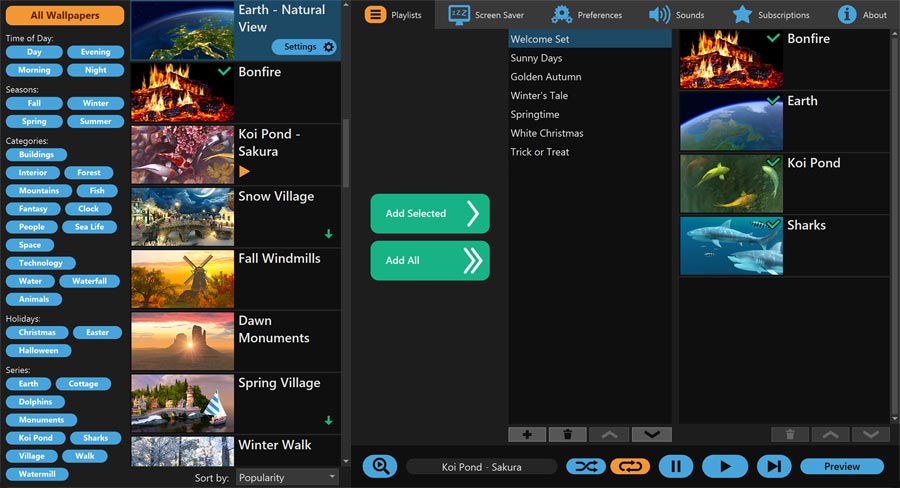Delete the selected playlist using trash icon

568,434
